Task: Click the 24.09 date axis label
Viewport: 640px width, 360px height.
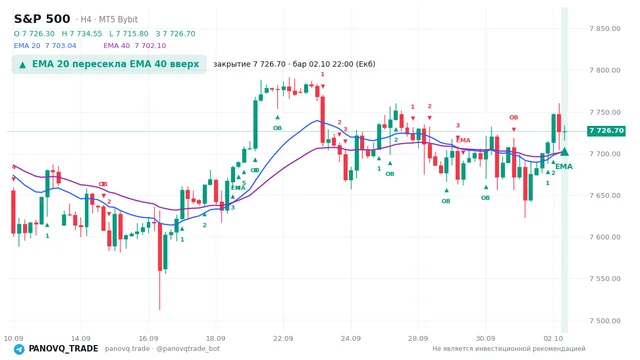Action: pos(351,338)
